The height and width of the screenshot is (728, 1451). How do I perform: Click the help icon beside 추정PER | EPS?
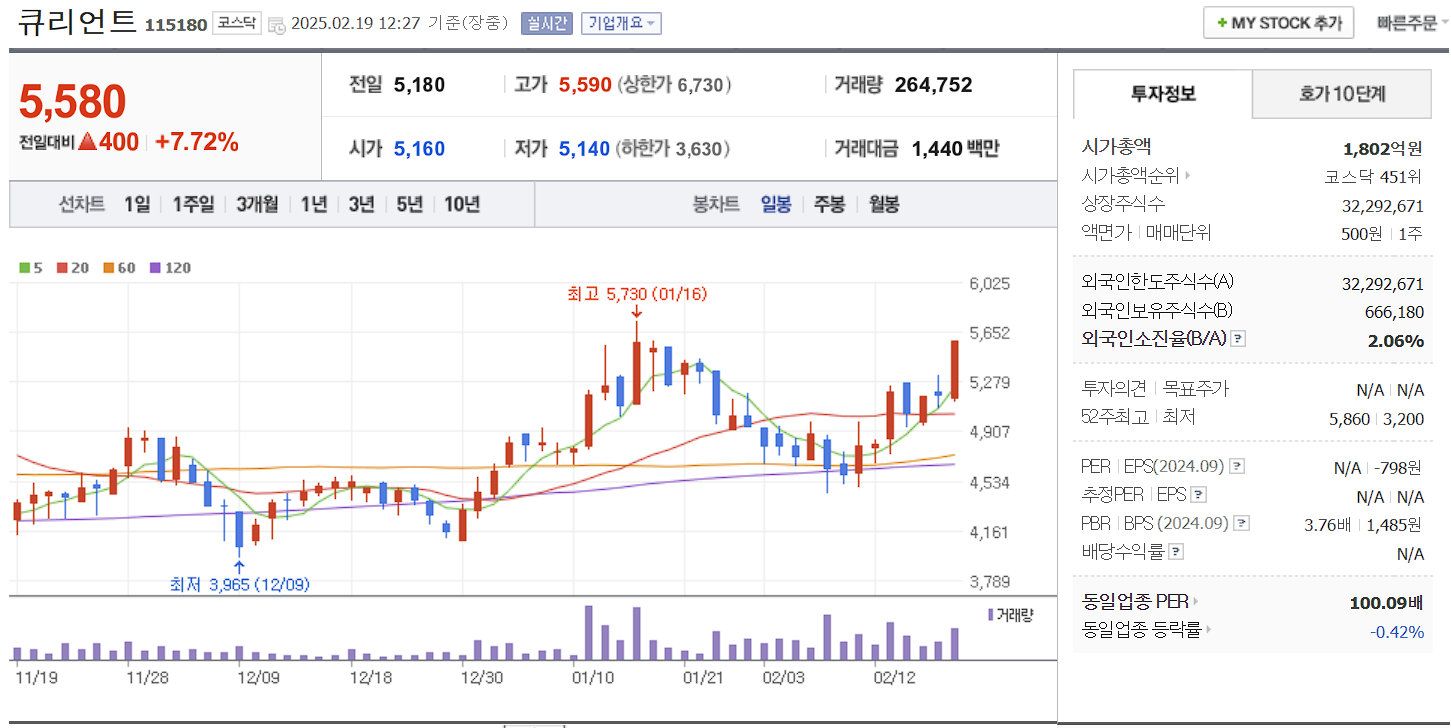(1198, 495)
